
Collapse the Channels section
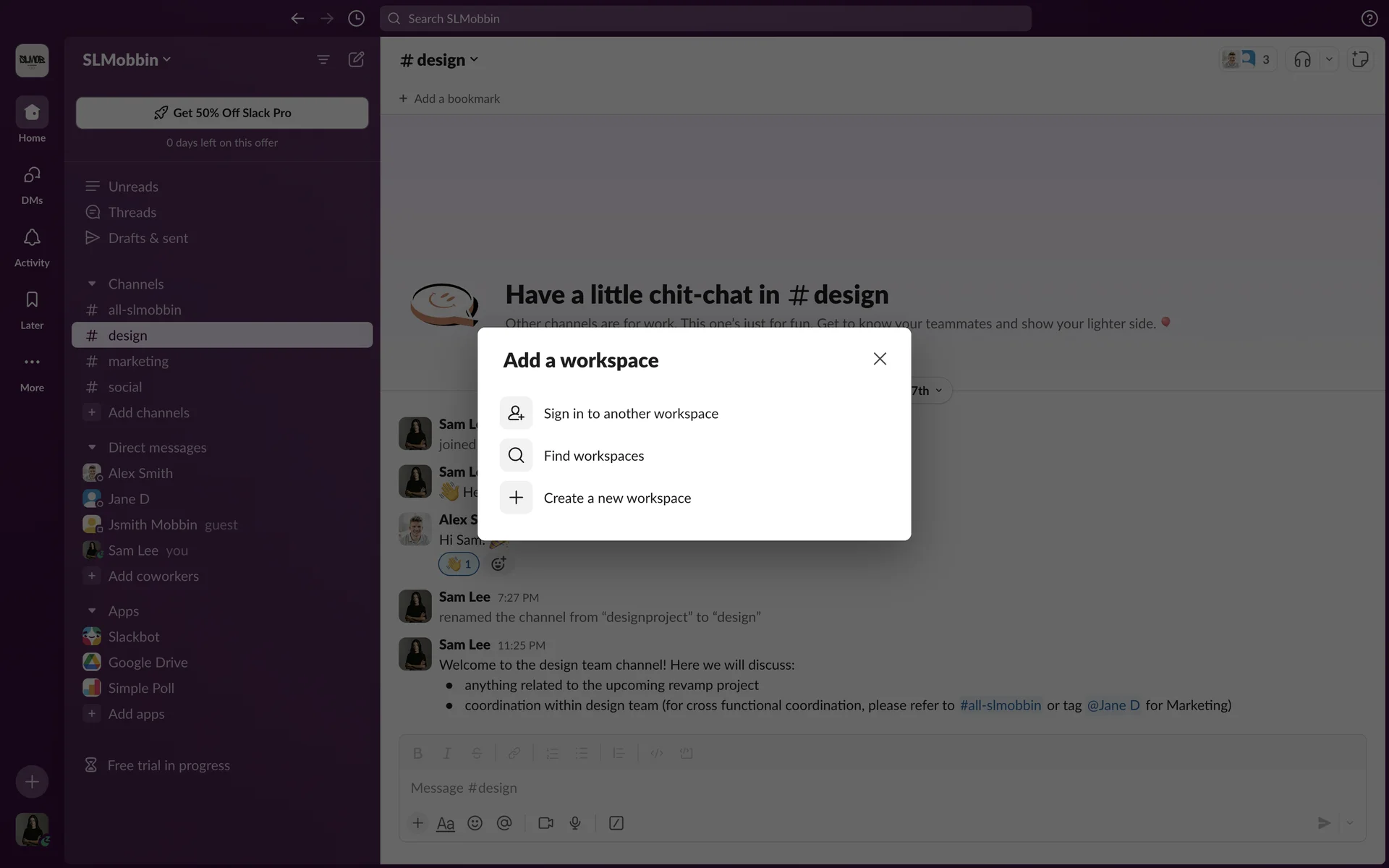pos(92,284)
